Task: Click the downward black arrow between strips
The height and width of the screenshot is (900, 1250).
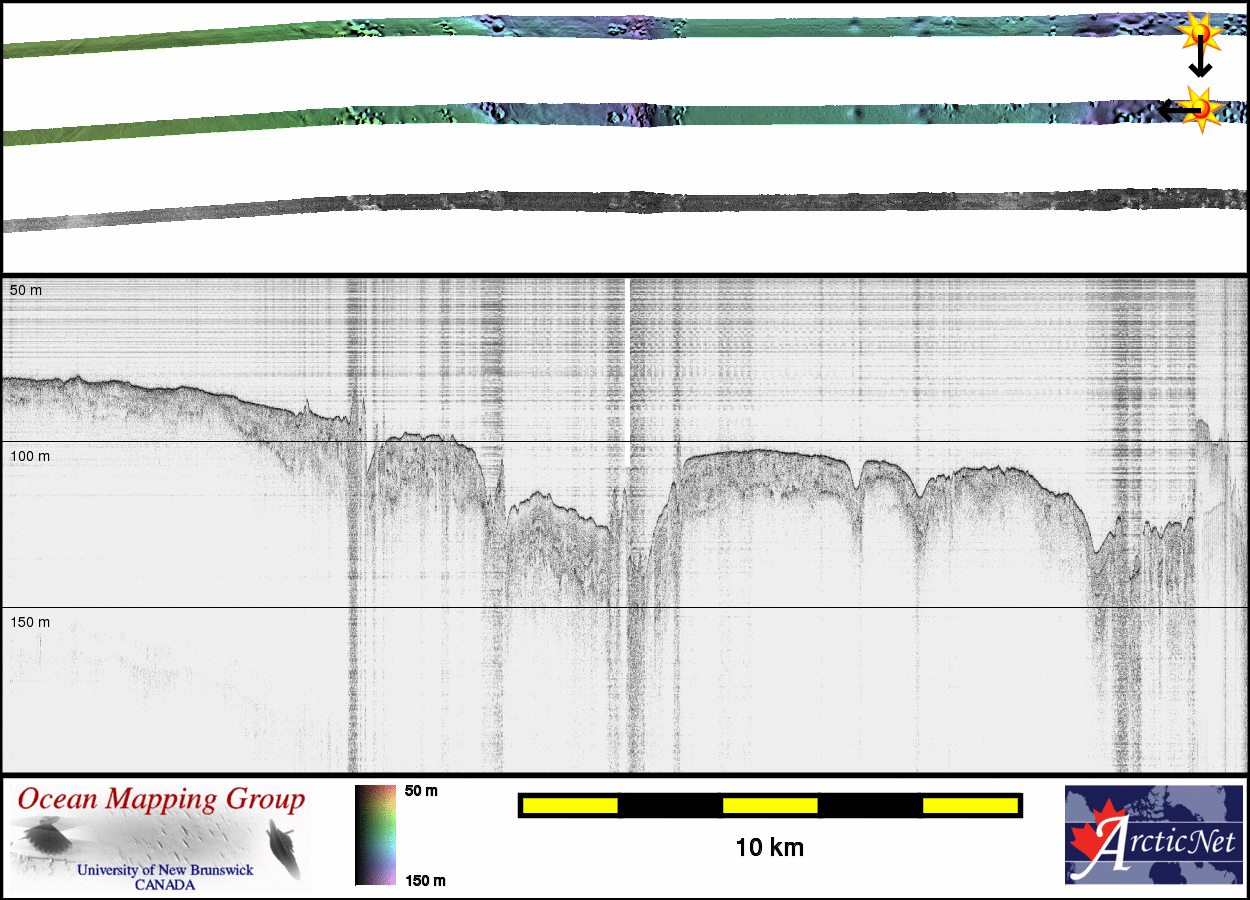Action: tap(1200, 63)
